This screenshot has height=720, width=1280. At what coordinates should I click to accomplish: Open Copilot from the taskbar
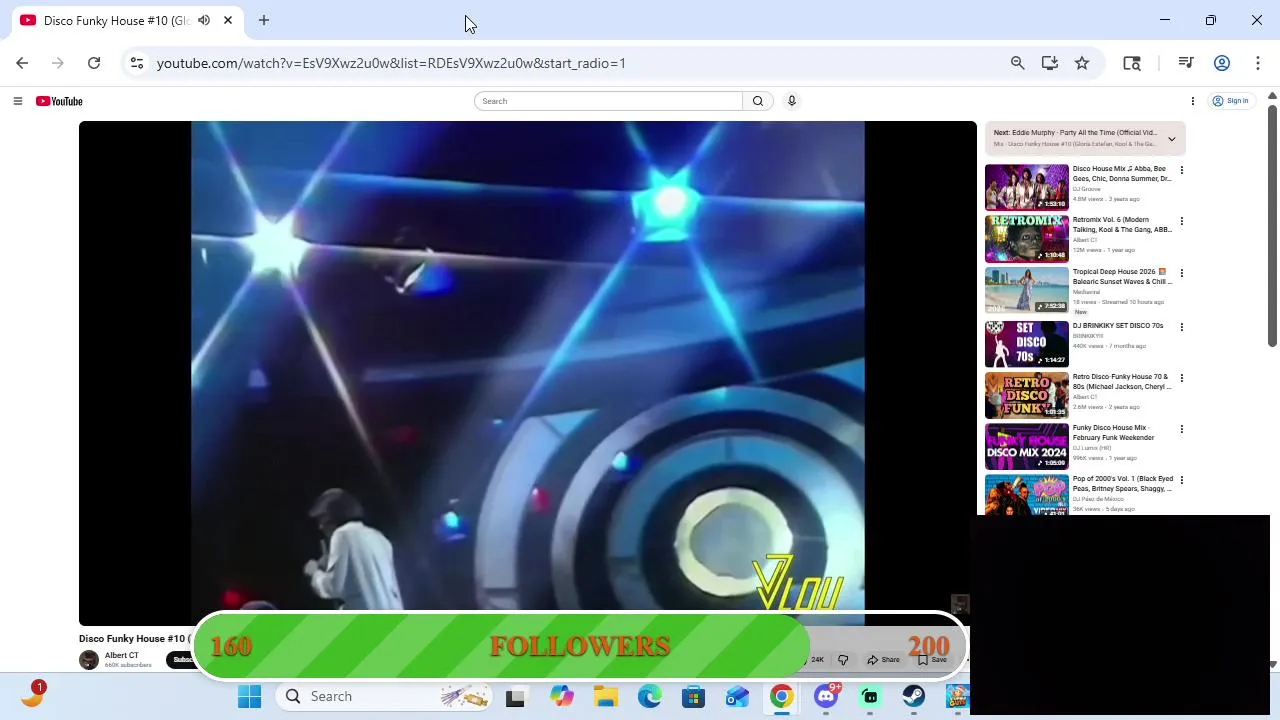pos(561,697)
